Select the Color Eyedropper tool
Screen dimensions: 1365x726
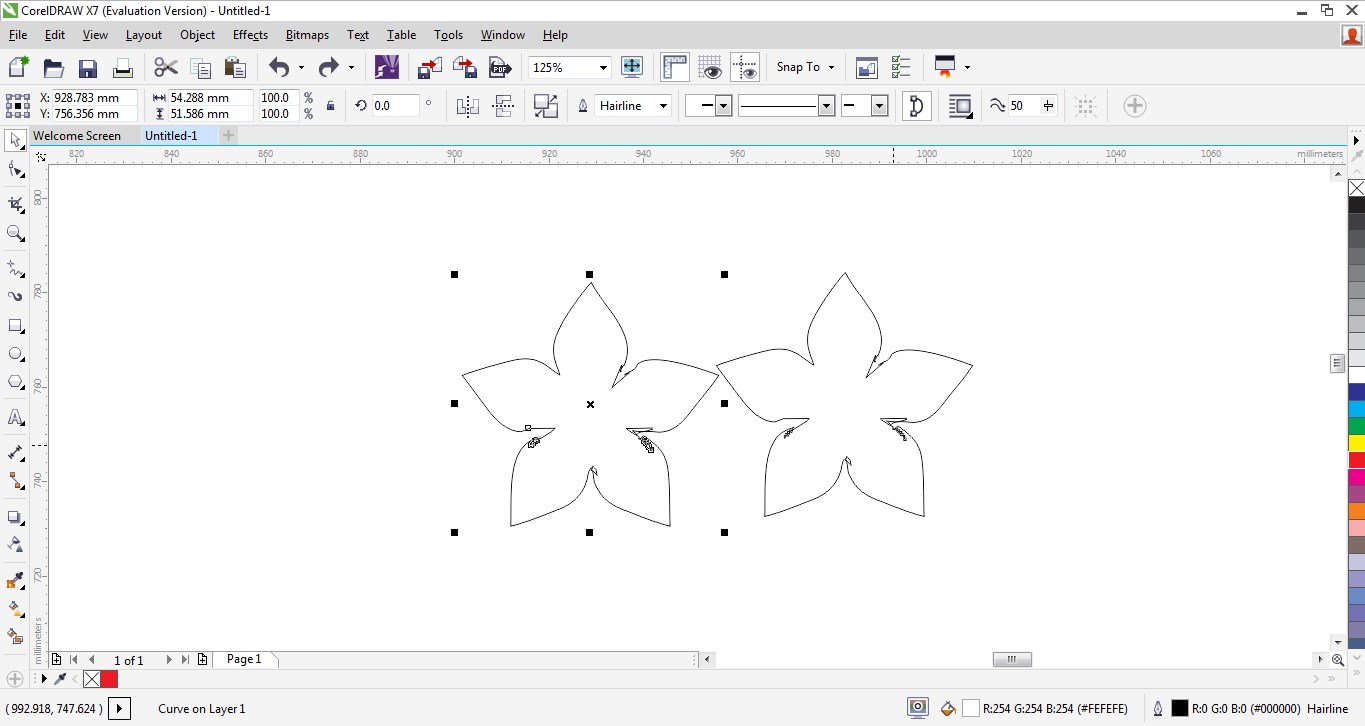pyautogui.click(x=15, y=580)
